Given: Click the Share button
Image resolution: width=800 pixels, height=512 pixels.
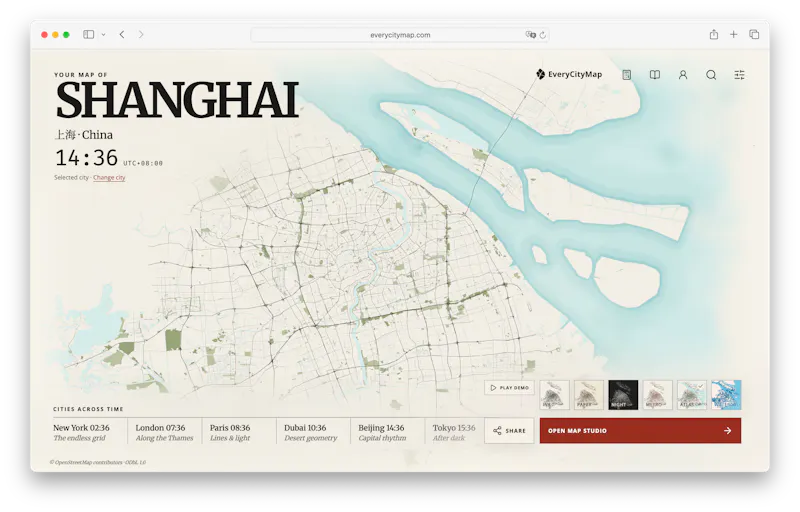Looking at the screenshot, I should pyautogui.click(x=509, y=431).
